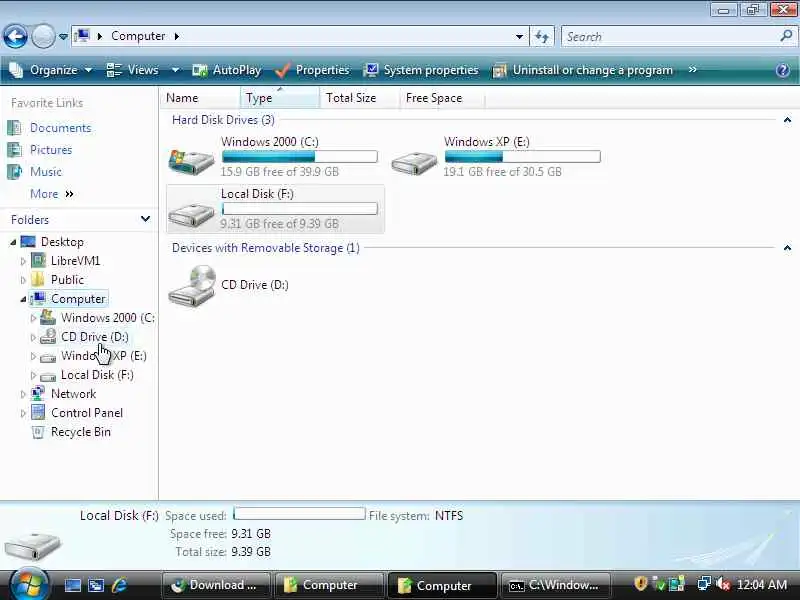Open Pictures favorite link
This screenshot has height=600, width=800.
[x=51, y=150]
